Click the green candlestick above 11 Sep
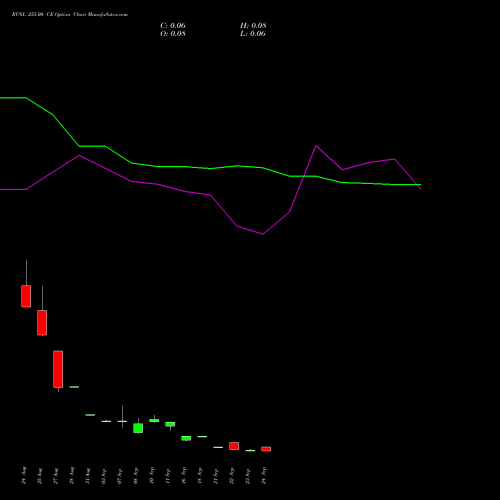Screen dimensions: 500x500 coord(170,424)
